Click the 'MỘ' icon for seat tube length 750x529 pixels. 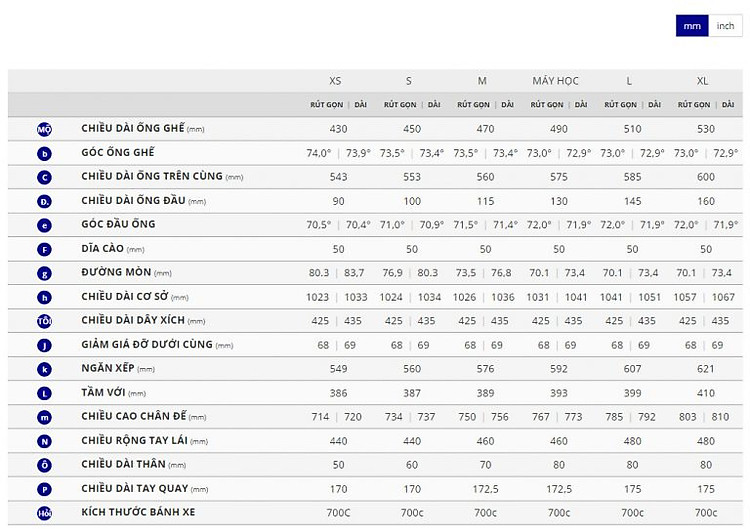[44, 129]
